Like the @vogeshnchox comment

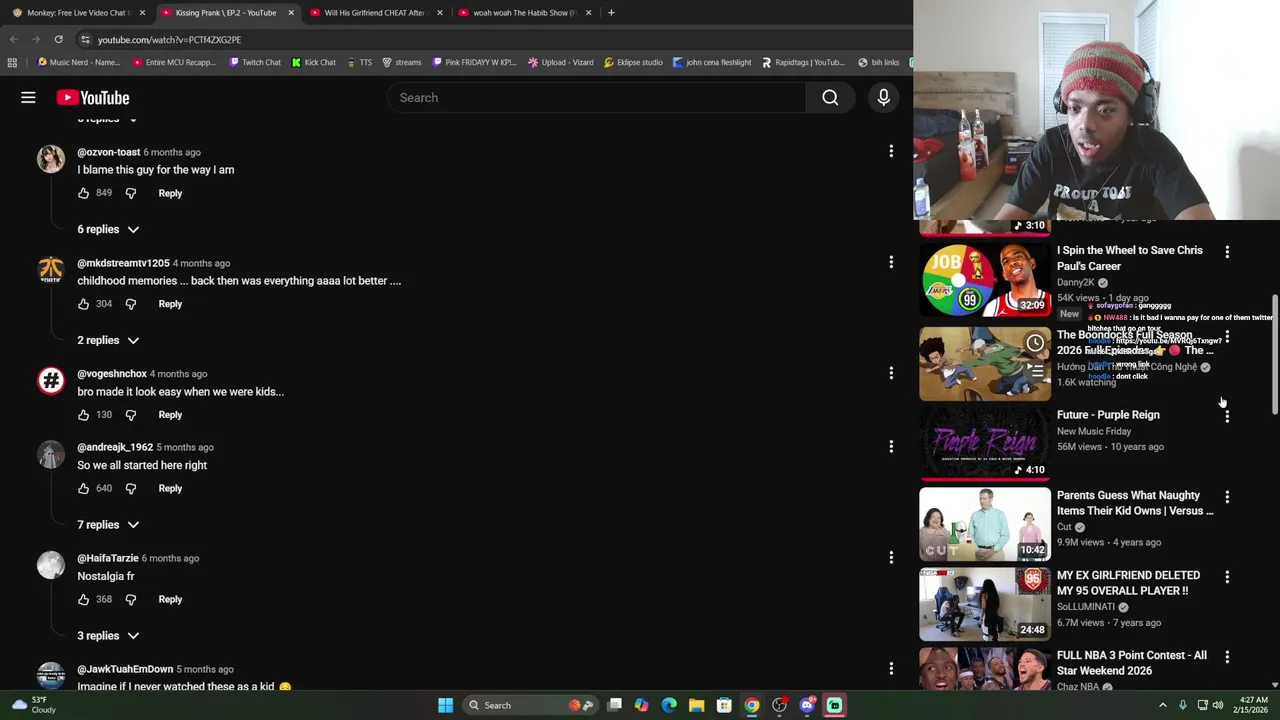coord(83,415)
